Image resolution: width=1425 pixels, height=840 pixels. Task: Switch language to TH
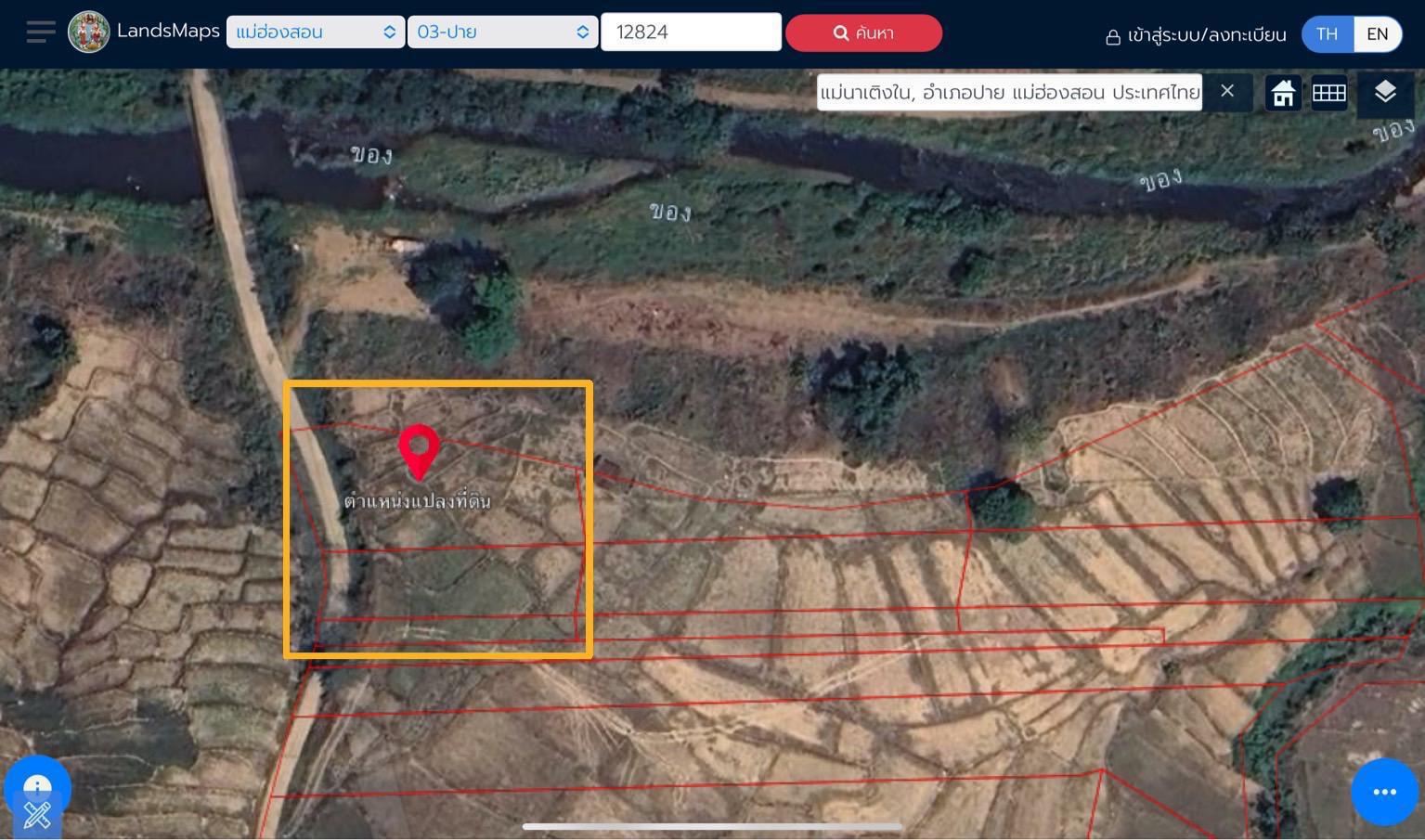1327,34
